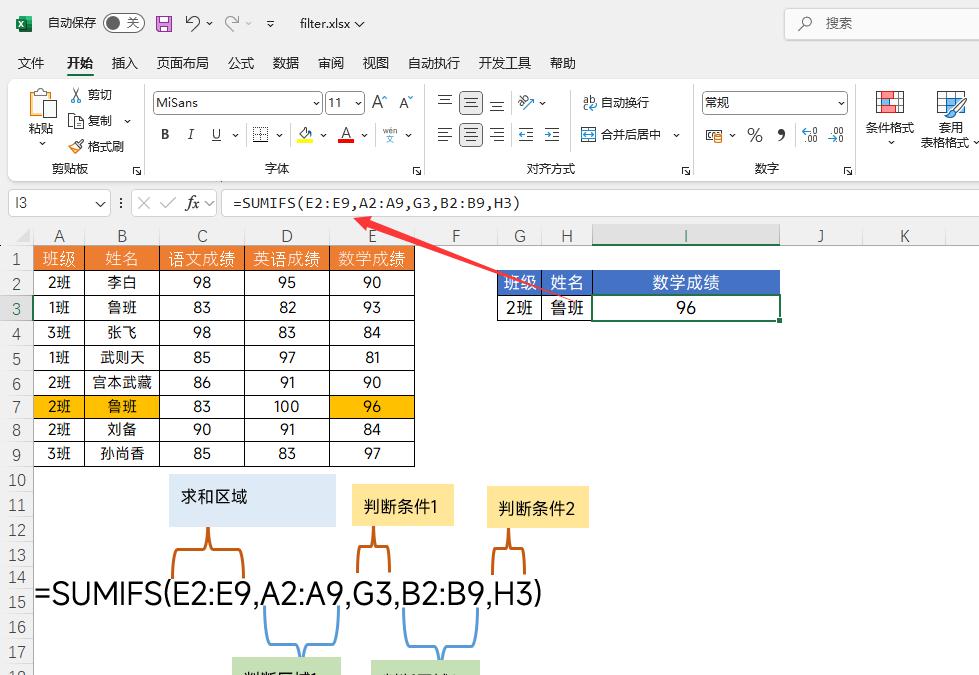The height and width of the screenshot is (675, 979).
Task: Select column I header
Action: 686,236
